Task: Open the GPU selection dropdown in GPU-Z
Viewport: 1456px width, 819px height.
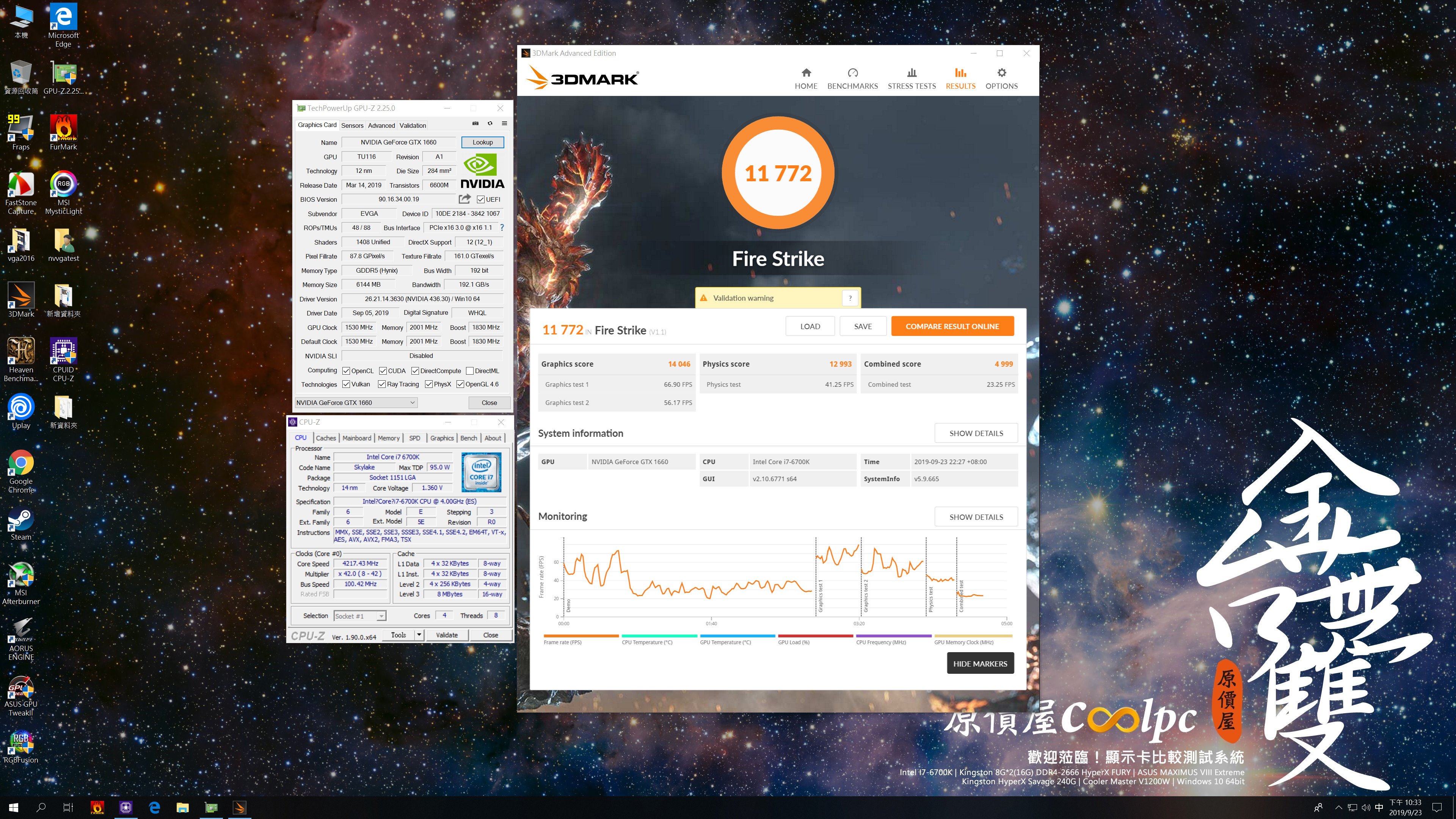Action: point(356,402)
